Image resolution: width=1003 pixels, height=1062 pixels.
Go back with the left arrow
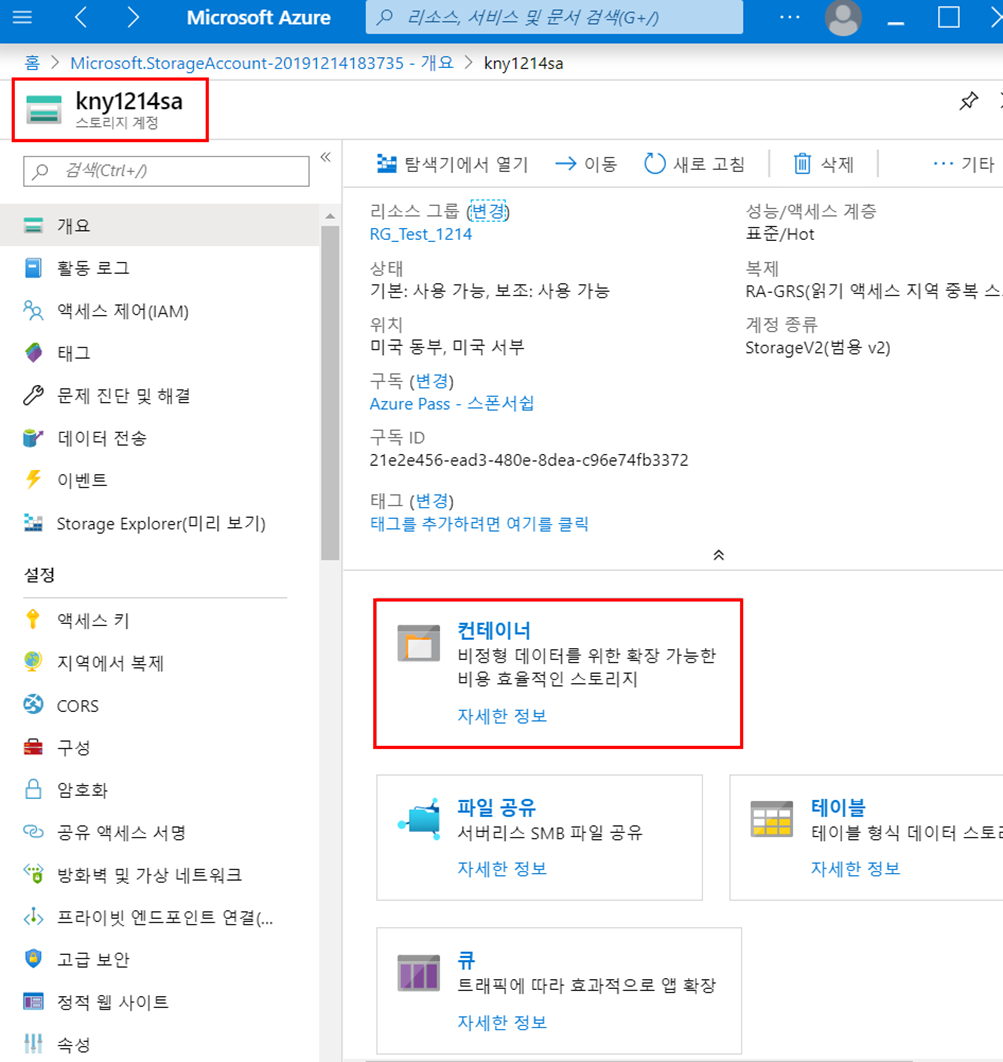pos(81,17)
